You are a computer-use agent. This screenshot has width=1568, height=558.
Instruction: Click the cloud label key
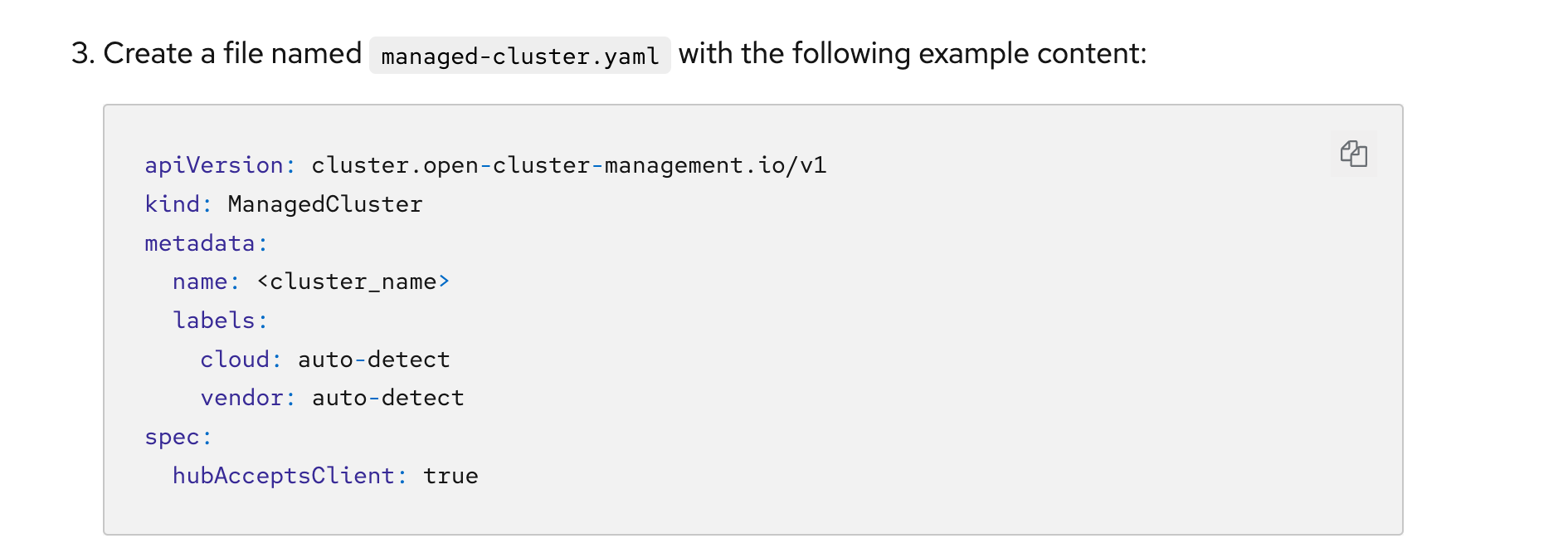pos(235,360)
